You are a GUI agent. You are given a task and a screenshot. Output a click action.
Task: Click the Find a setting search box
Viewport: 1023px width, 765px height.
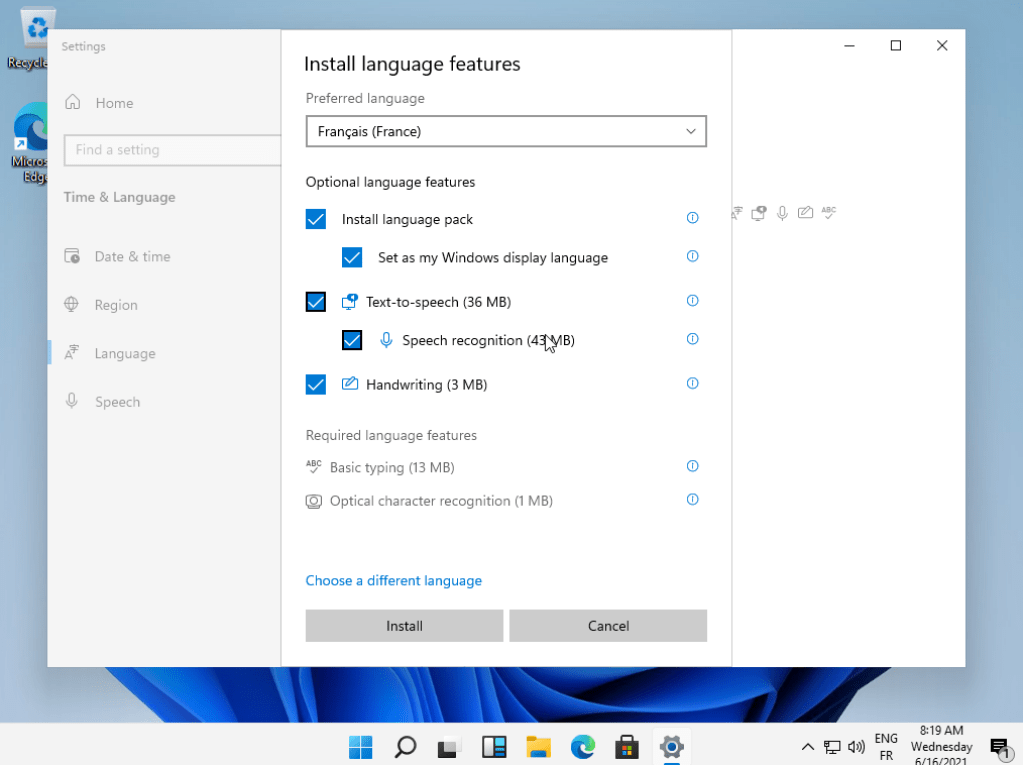[170, 150]
